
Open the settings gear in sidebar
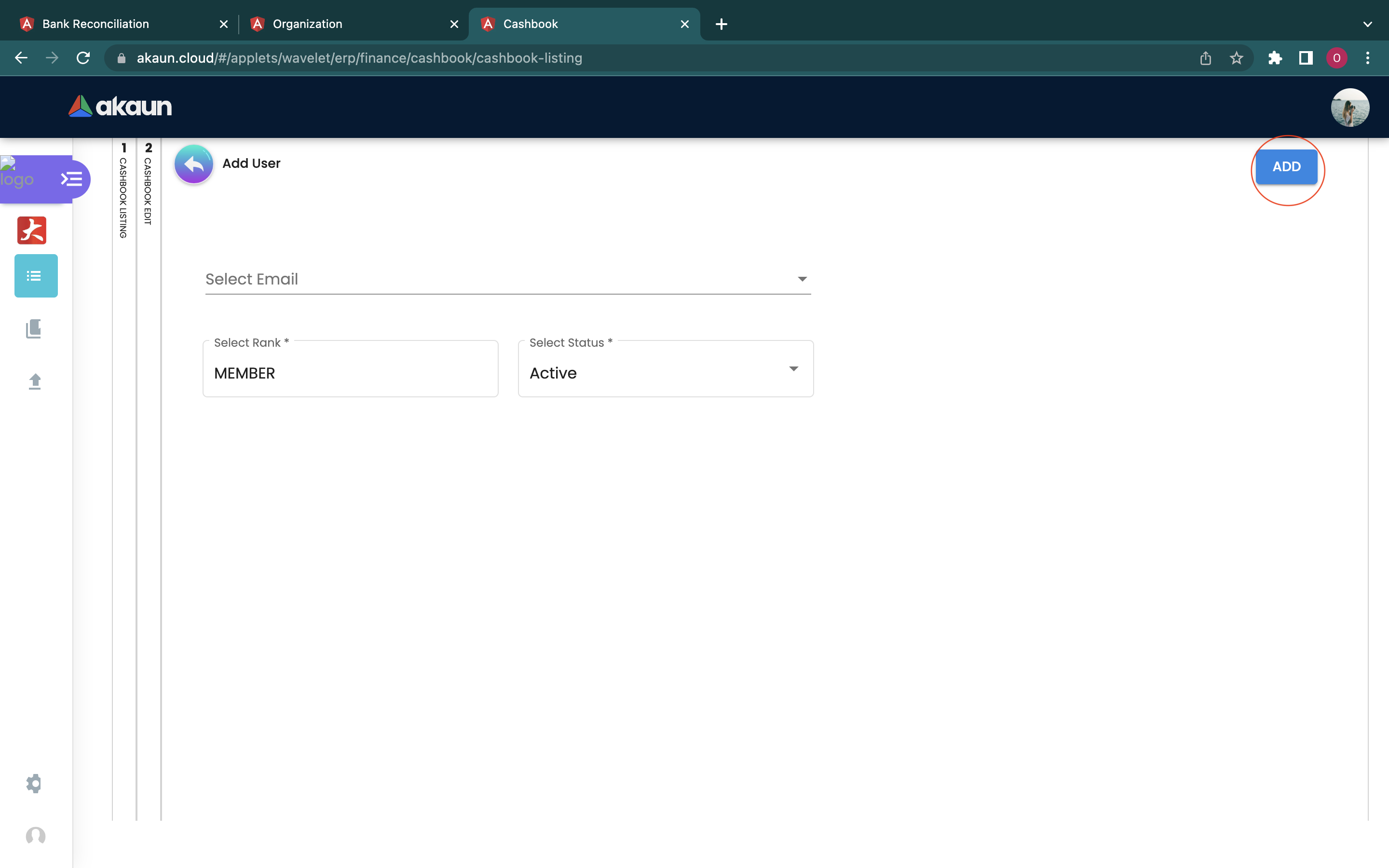pyautogui.click(x=34, y=783)
